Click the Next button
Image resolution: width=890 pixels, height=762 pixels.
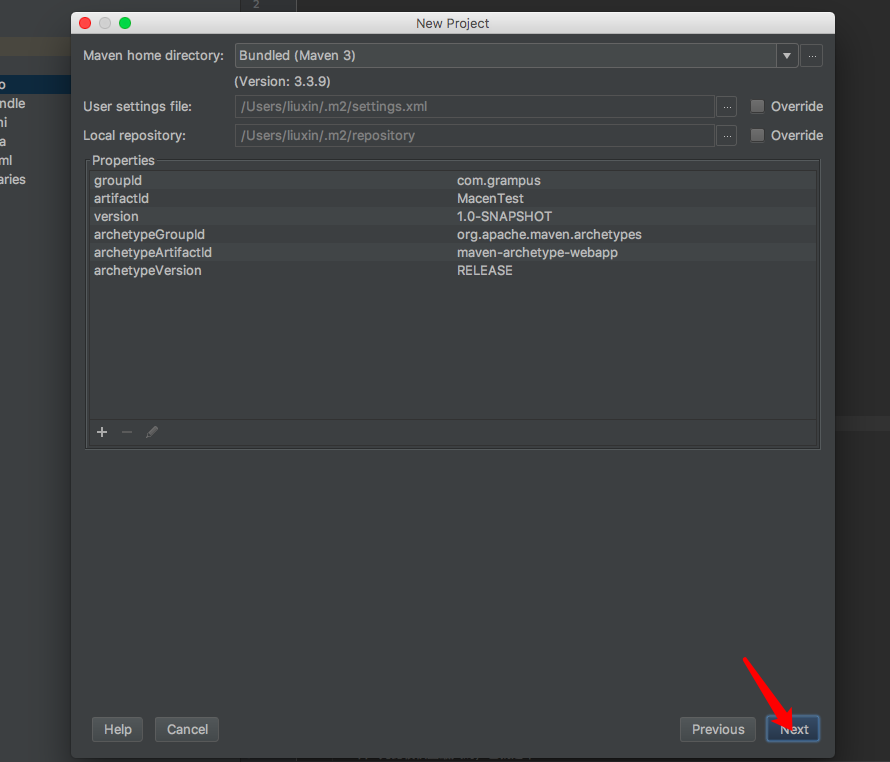tap(793, 729)
